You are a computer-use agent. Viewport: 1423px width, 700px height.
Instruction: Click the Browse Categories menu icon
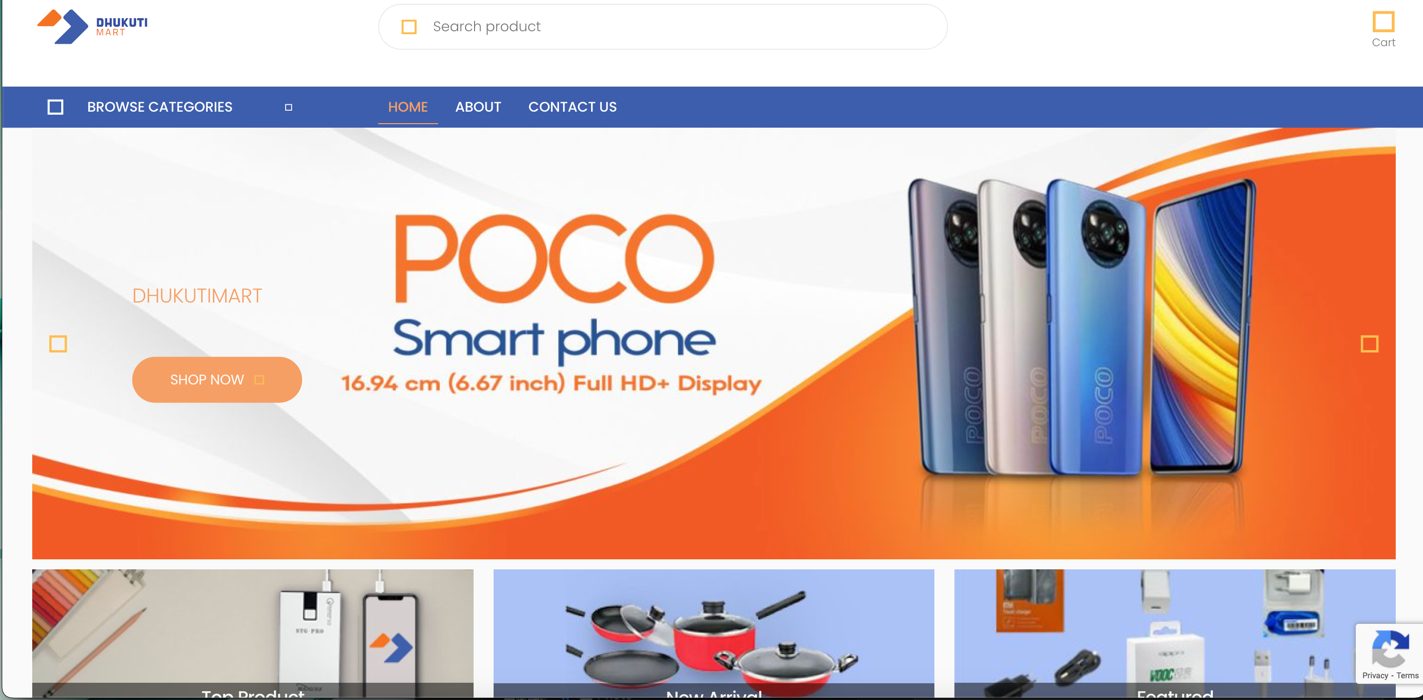56,107
